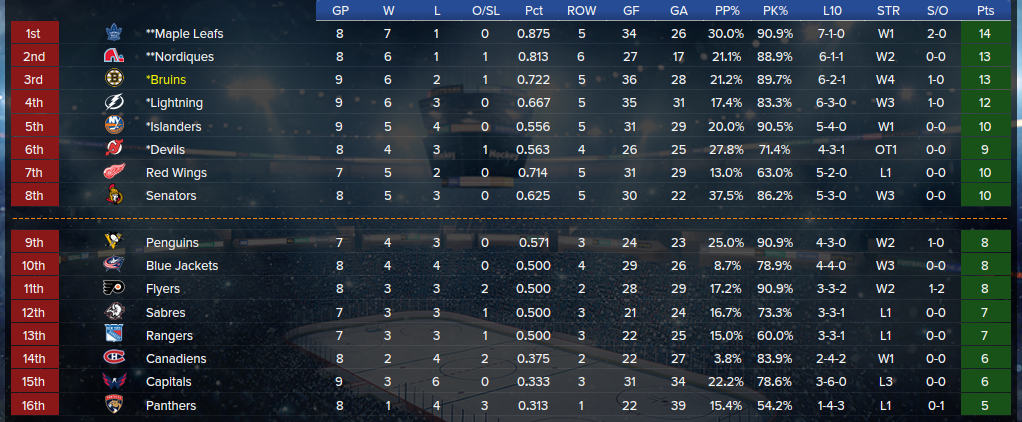The width and height of the screenshot is (1022, 422).
Task: Click the Nordiques team logo
Action: point(114,57)
